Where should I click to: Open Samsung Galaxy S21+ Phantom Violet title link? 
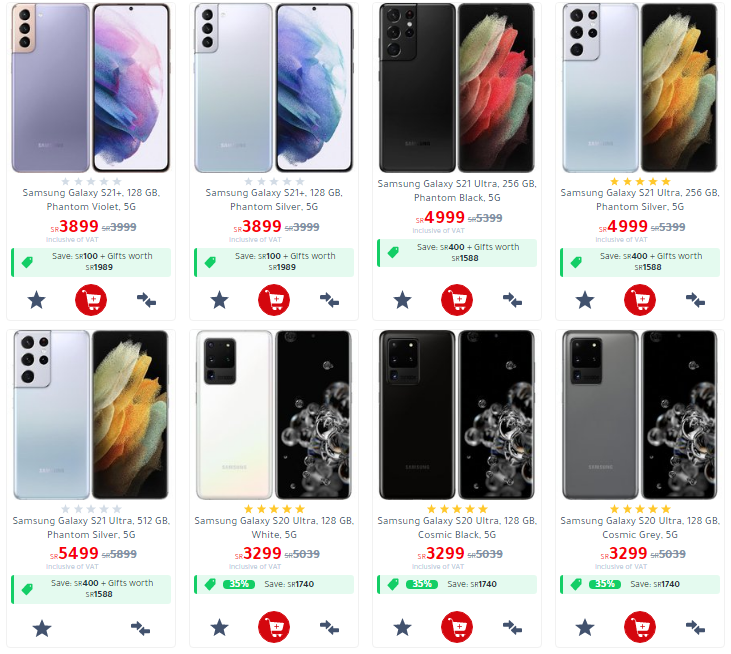pyautogui.click(x=91, y=200)
